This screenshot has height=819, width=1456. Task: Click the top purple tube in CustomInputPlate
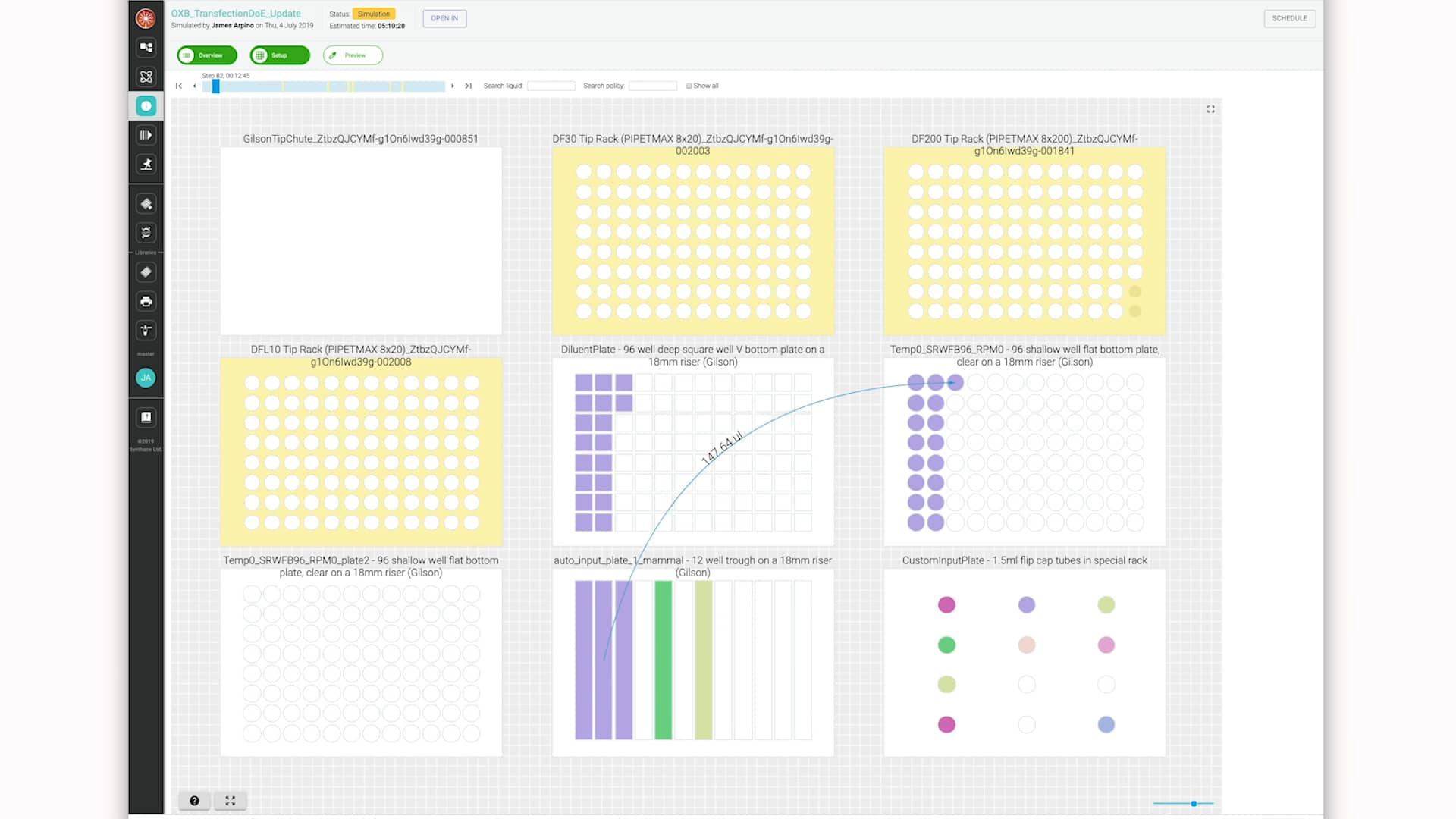pyautogui.click(x=1027, y=604)
